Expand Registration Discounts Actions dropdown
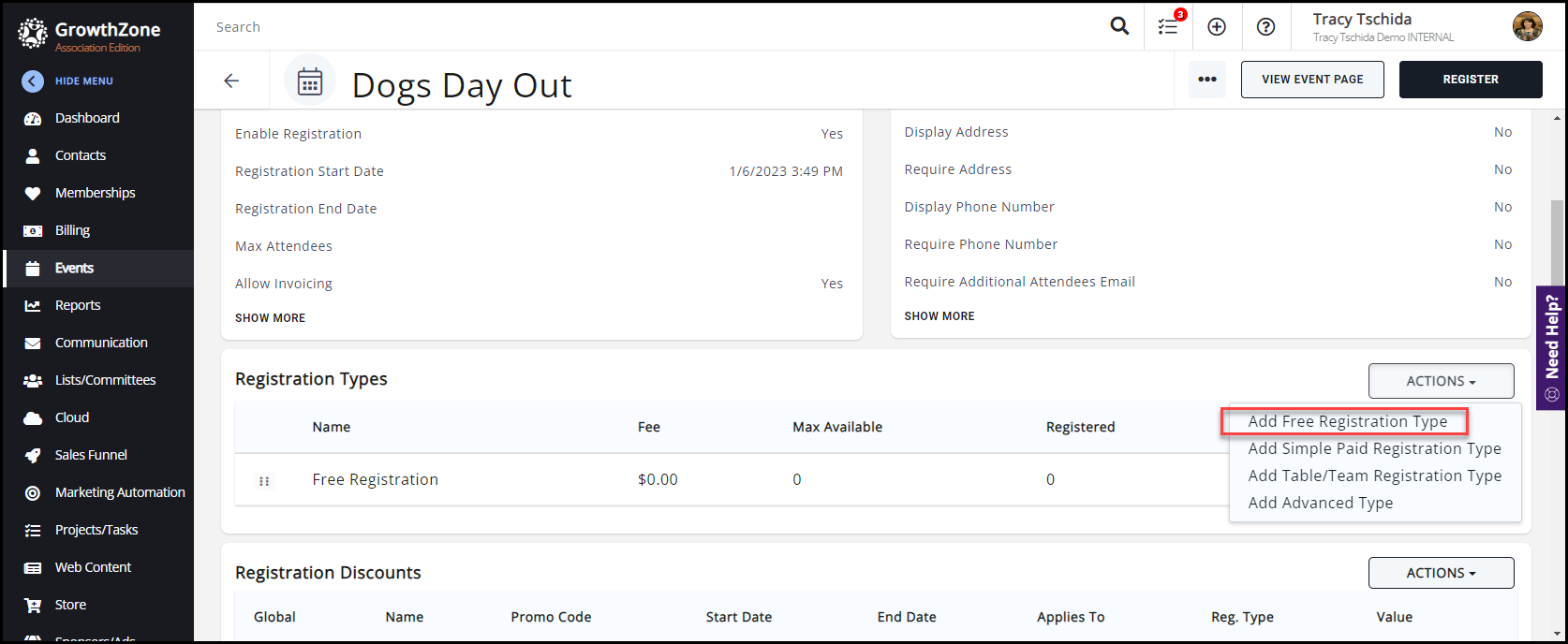This screenshot has width=1568, height=644. tap(1441, 573)
